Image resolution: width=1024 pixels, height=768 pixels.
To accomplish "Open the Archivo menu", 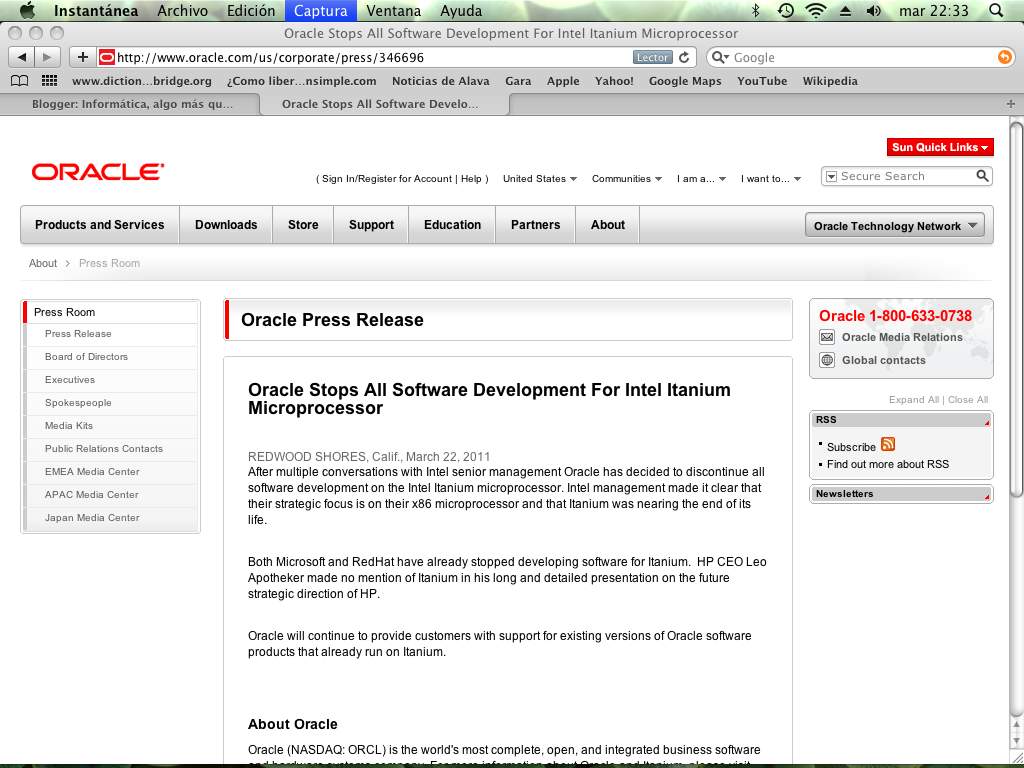I will pos(182,10).
